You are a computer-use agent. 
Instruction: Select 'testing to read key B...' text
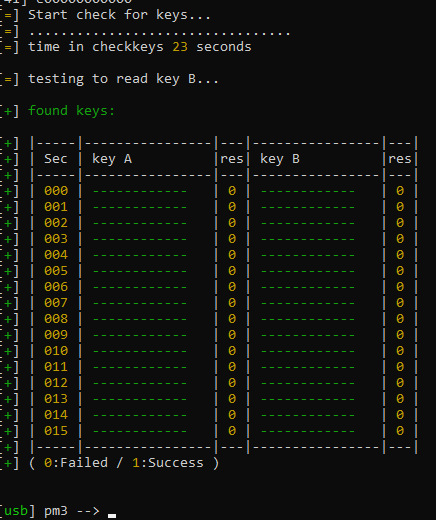tap(123, 79)
